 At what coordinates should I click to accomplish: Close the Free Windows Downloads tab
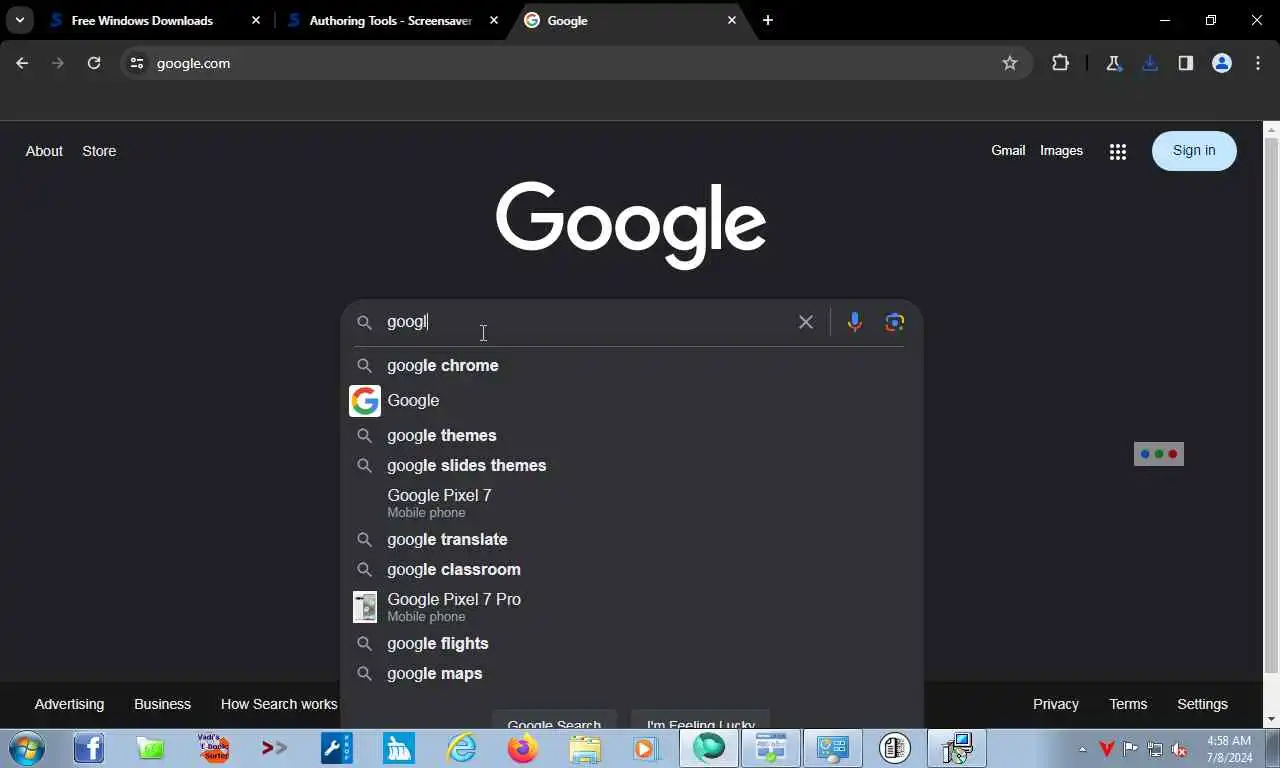(x=256, y=20)
